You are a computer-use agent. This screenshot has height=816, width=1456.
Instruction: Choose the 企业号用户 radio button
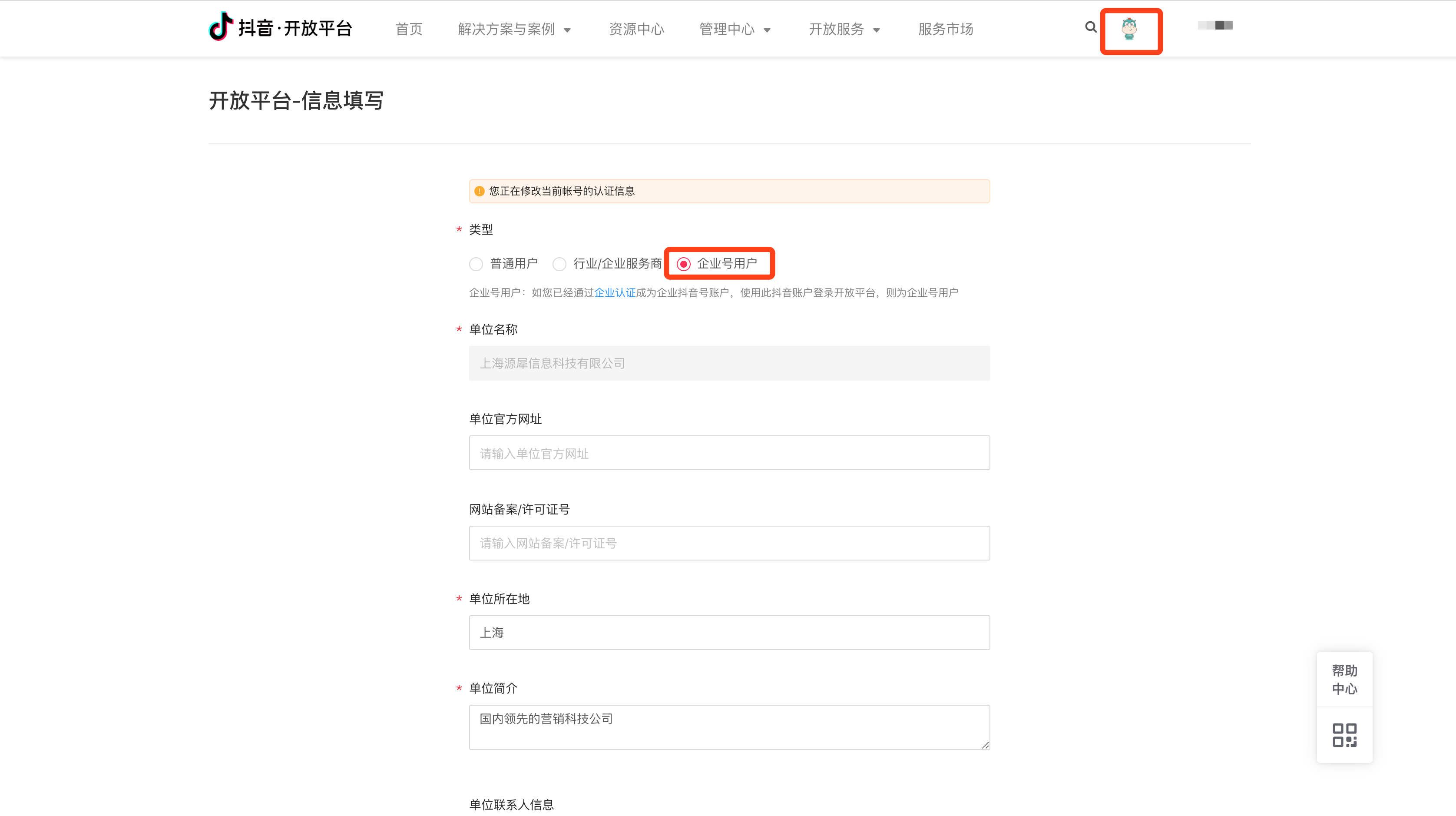683,264
